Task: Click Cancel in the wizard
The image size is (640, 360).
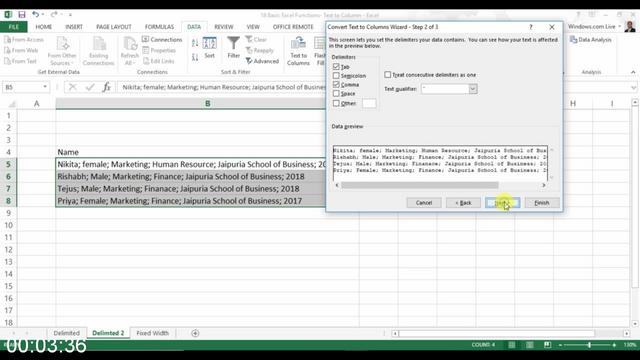Action: 424,202
